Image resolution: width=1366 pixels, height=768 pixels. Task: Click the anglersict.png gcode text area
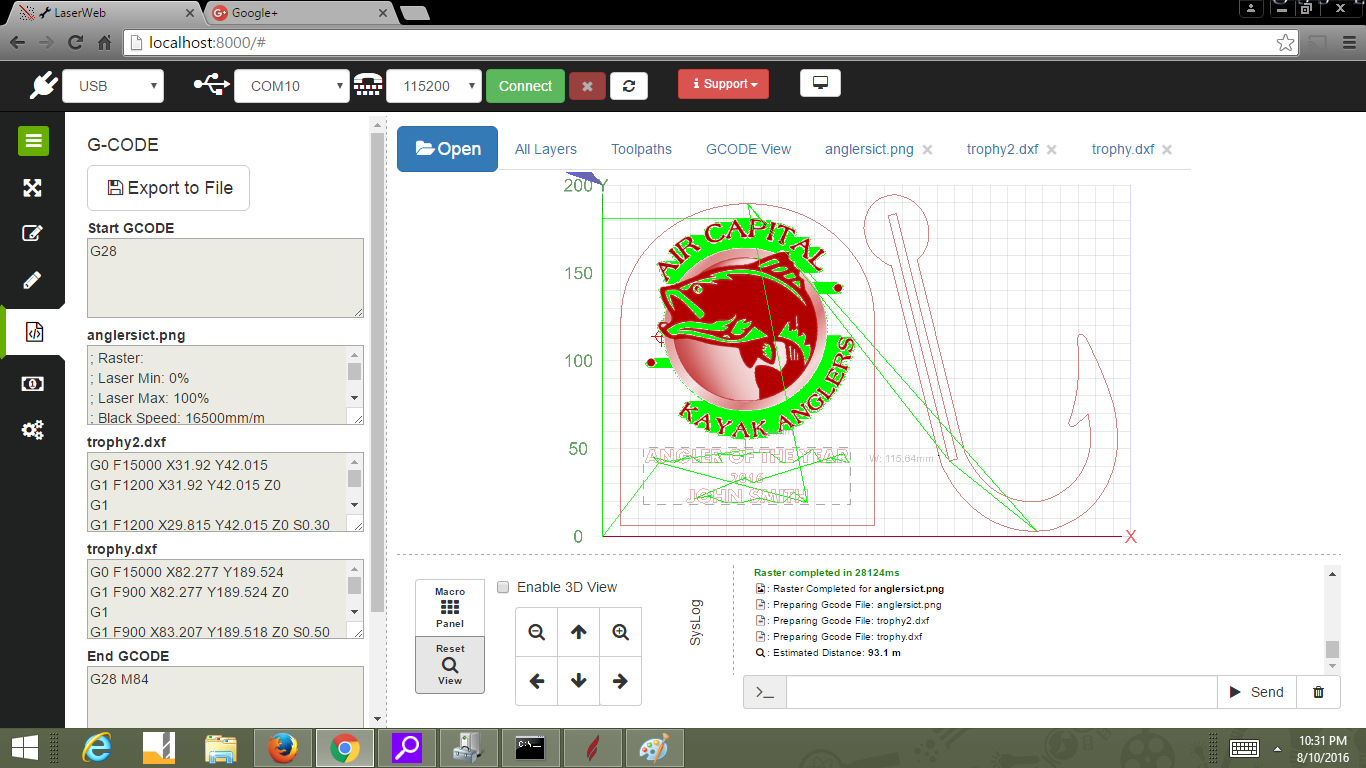pos(217,385)
